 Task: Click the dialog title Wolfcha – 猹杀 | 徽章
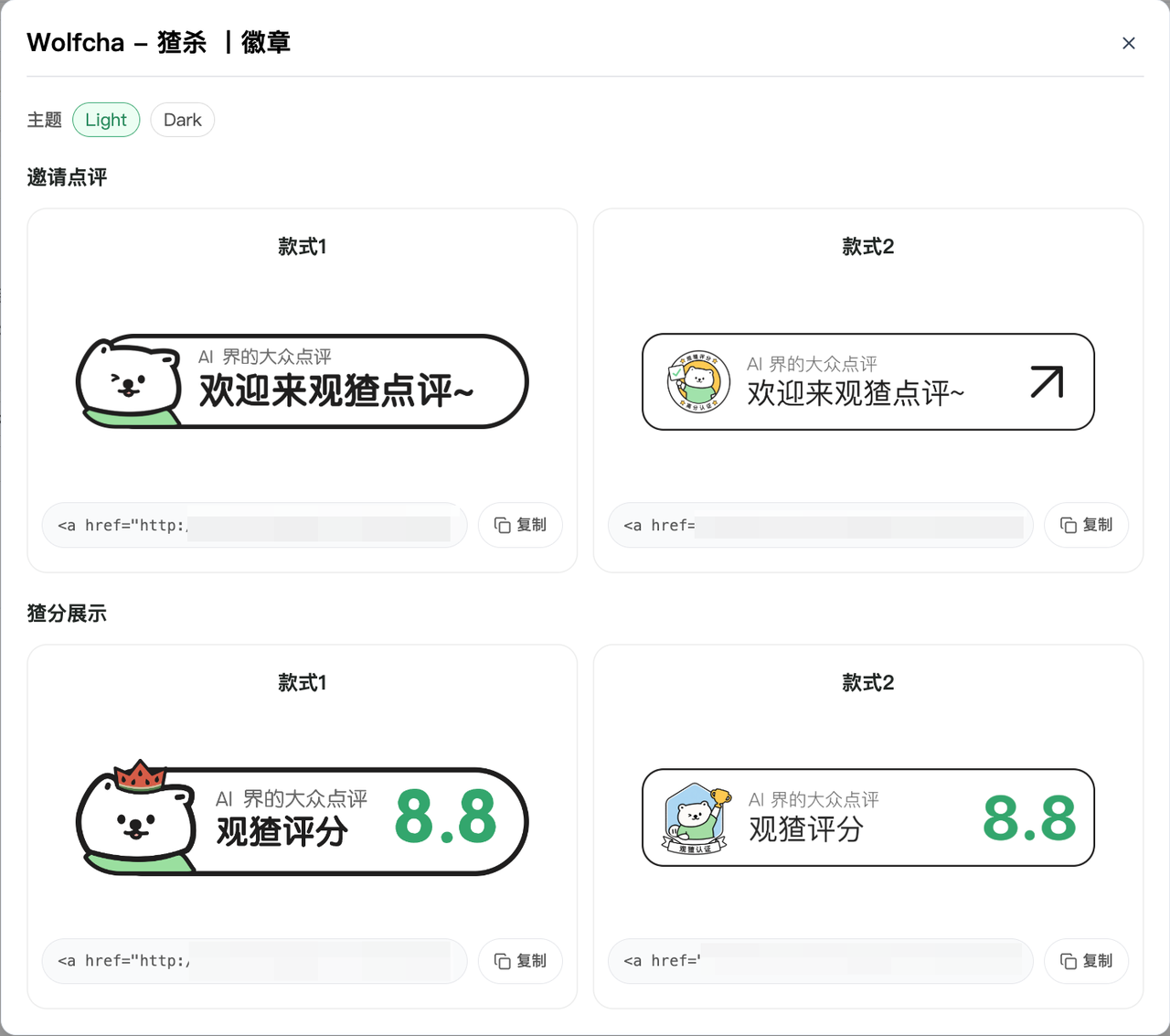click(158, 43)
